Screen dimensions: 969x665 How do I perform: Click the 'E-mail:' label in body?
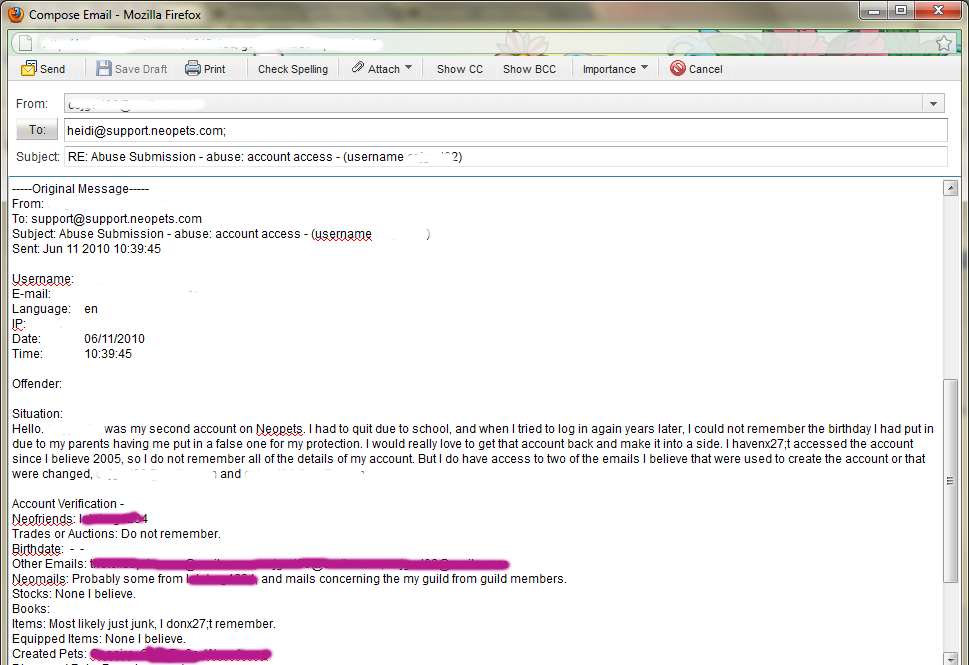32,294
